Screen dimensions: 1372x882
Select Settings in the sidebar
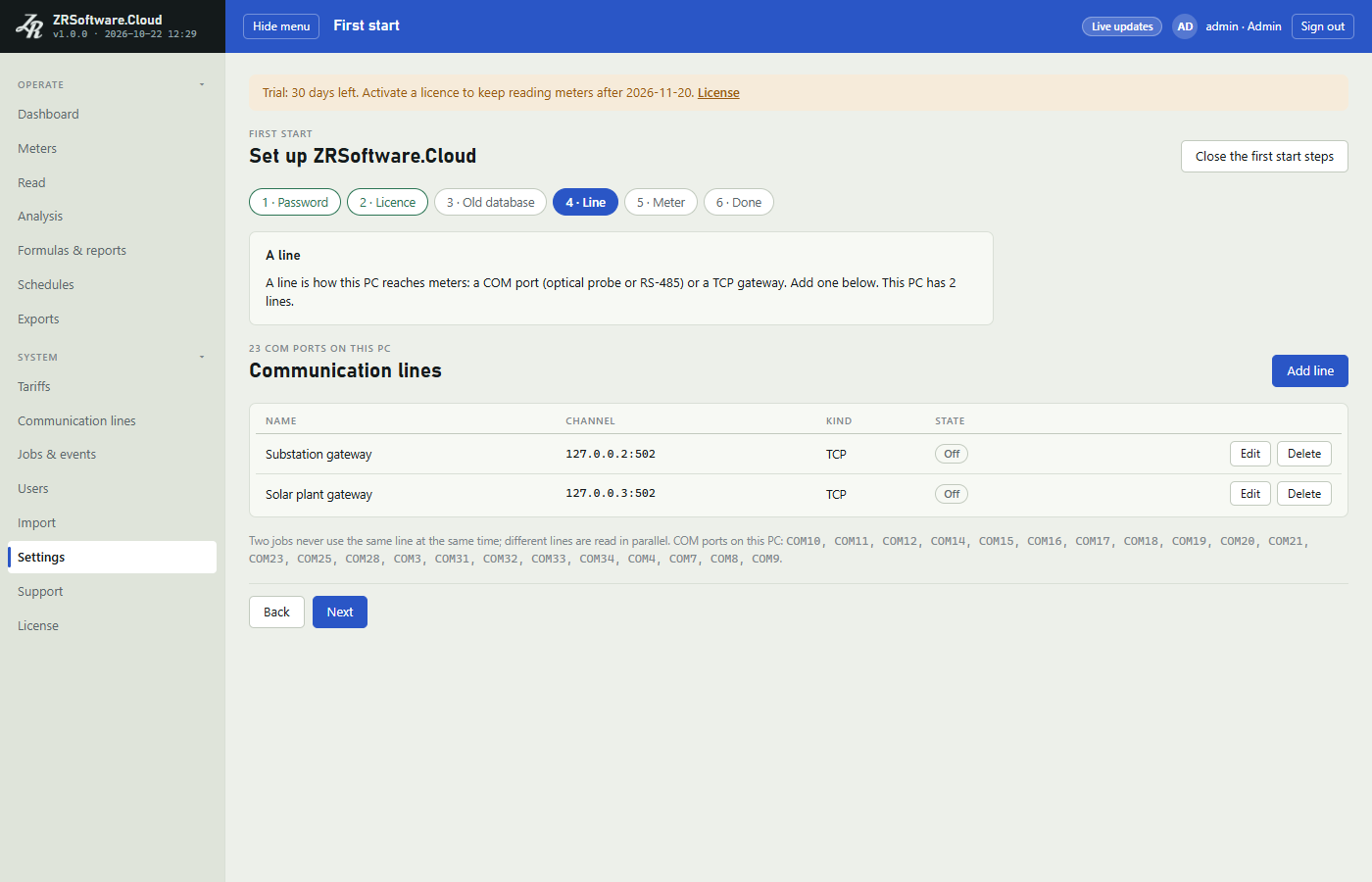point(112,558)
